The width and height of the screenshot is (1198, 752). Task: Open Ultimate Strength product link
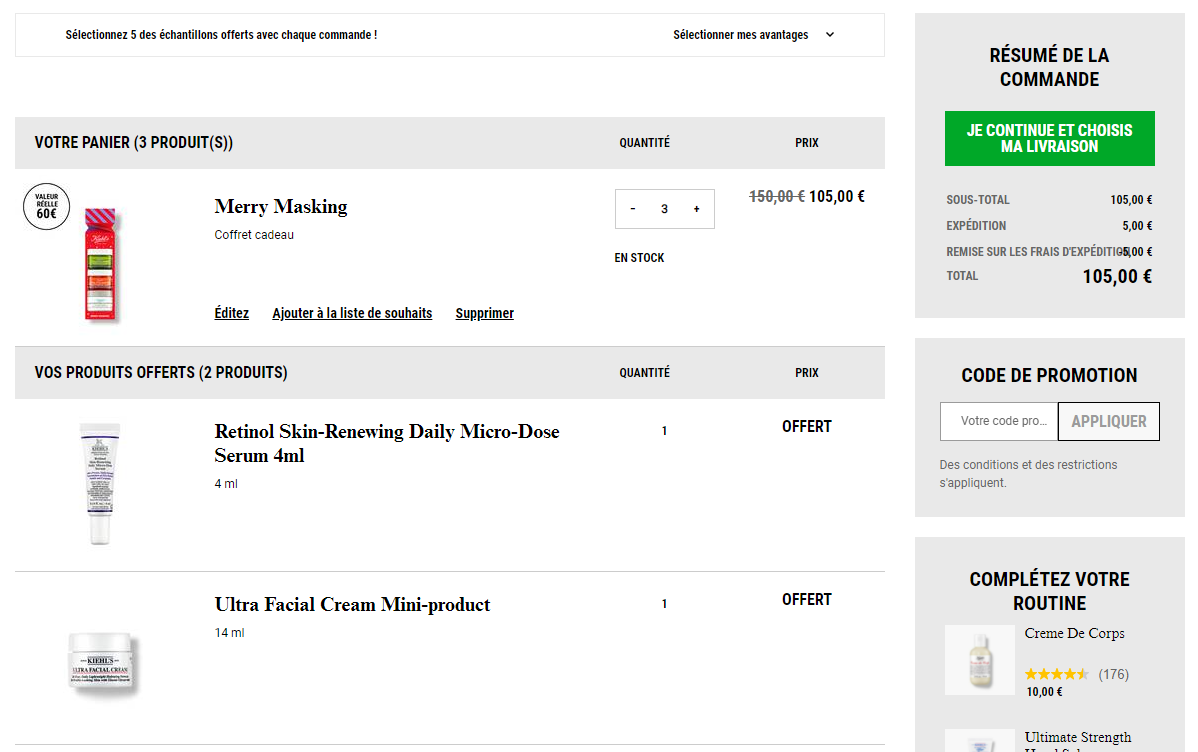coord(1077,741)
